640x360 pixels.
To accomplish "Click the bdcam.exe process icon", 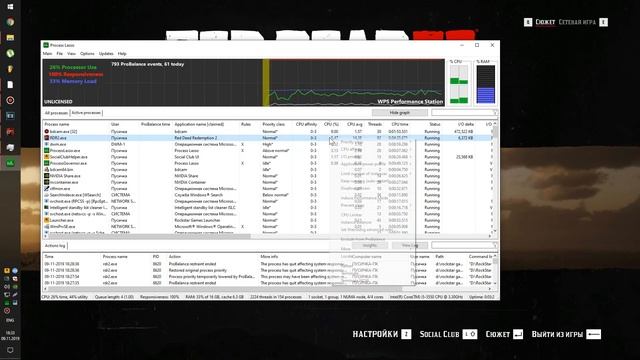I will pyautogui.click(x=47, y=131).
